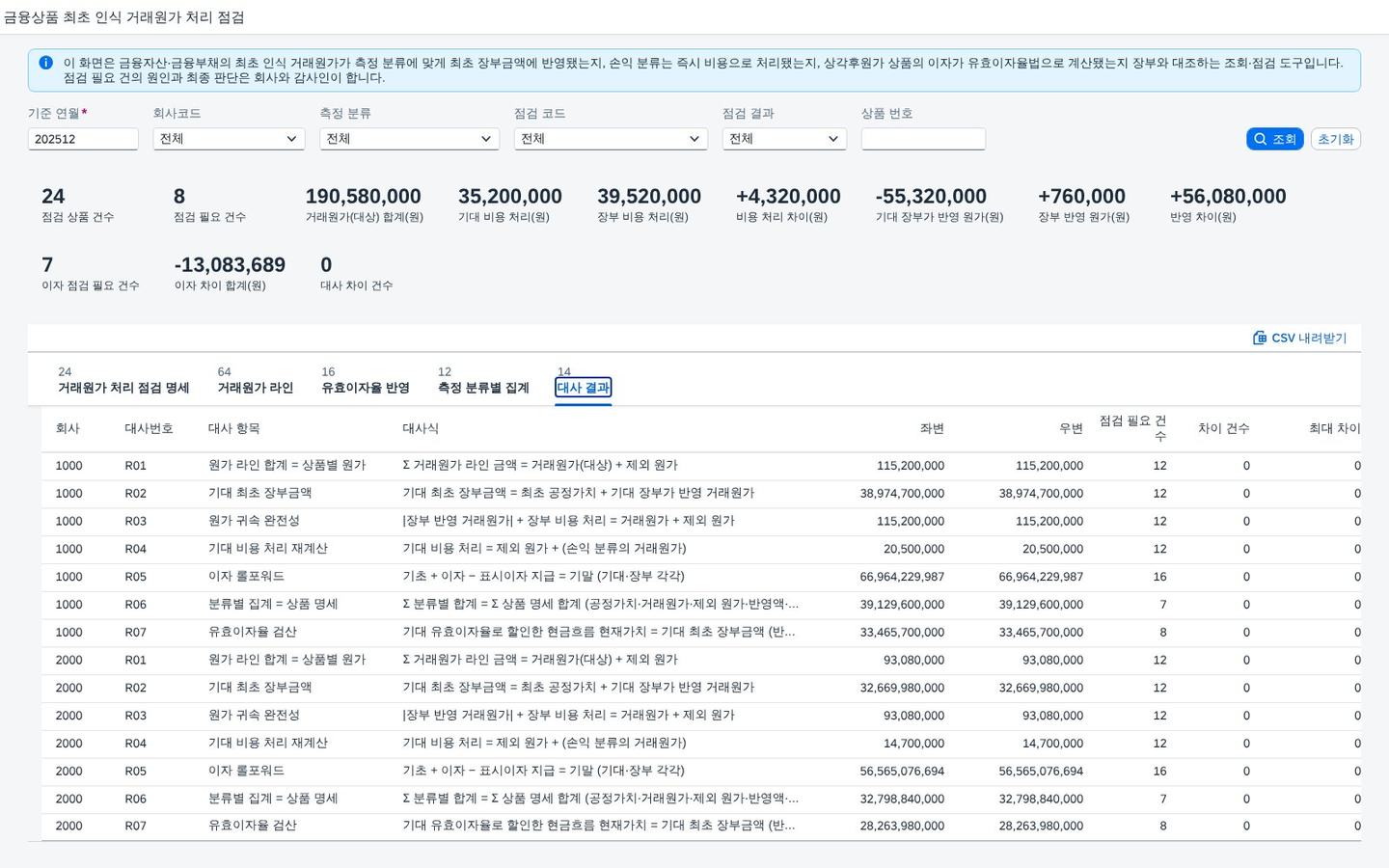
Task: Click the 차이 건수 column header
Action: [1224, 428]
